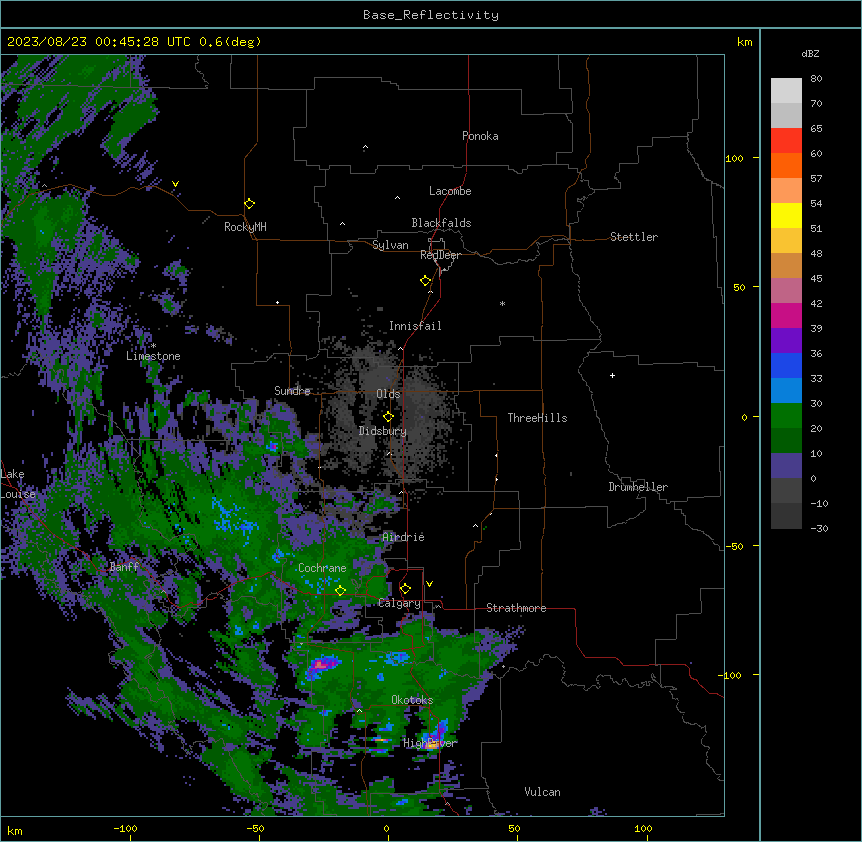This screenshot has height=842, width=862.
Task: Select the HighRiver town label
Action: point(430,743)
